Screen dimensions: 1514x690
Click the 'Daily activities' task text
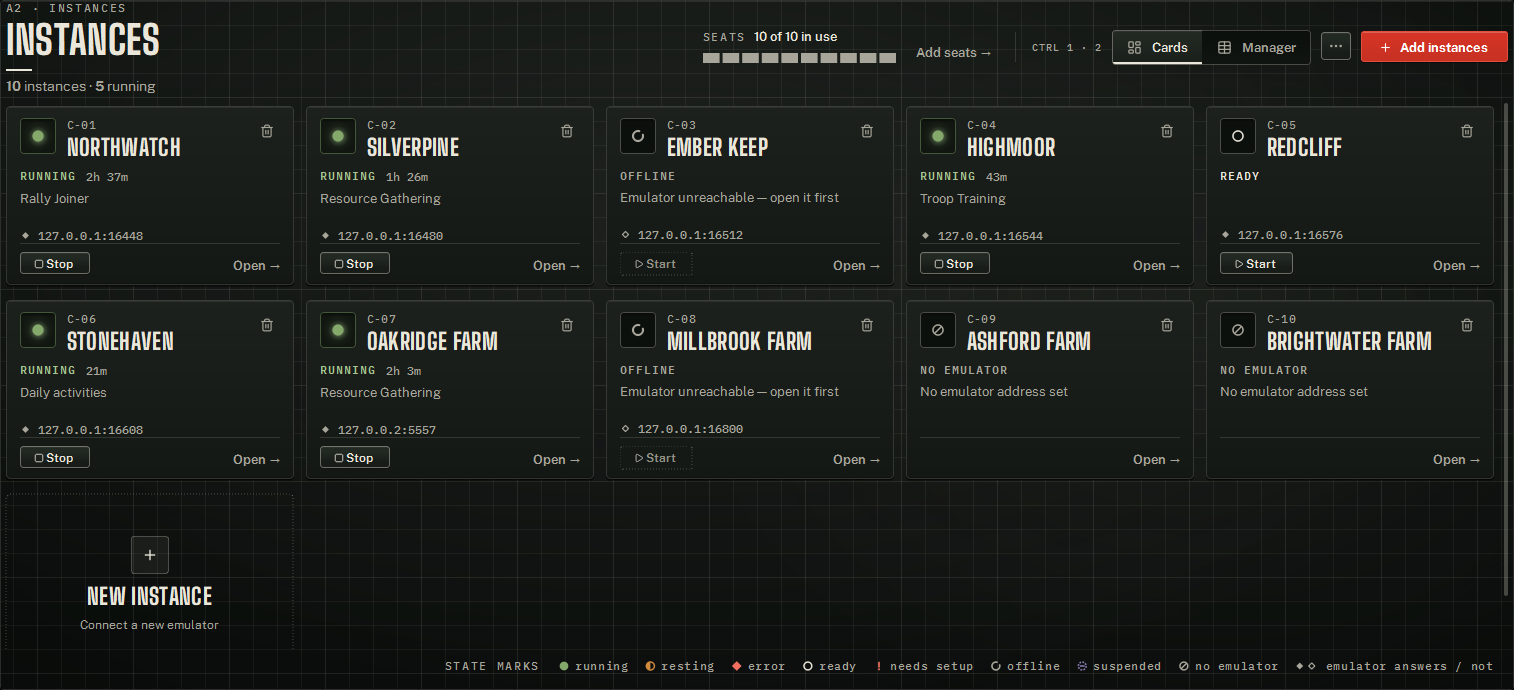63,392
